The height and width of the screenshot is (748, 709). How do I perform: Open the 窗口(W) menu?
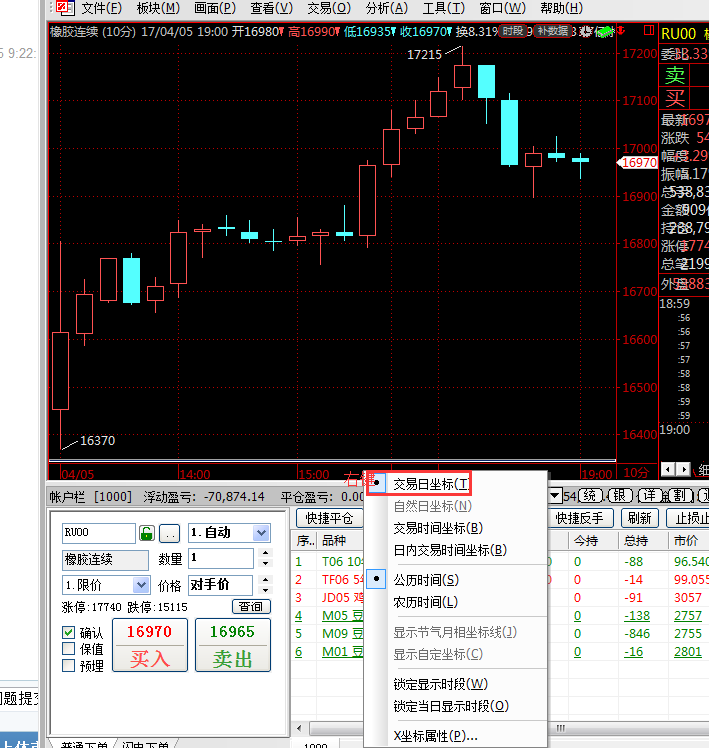click(x=502, y=8)
